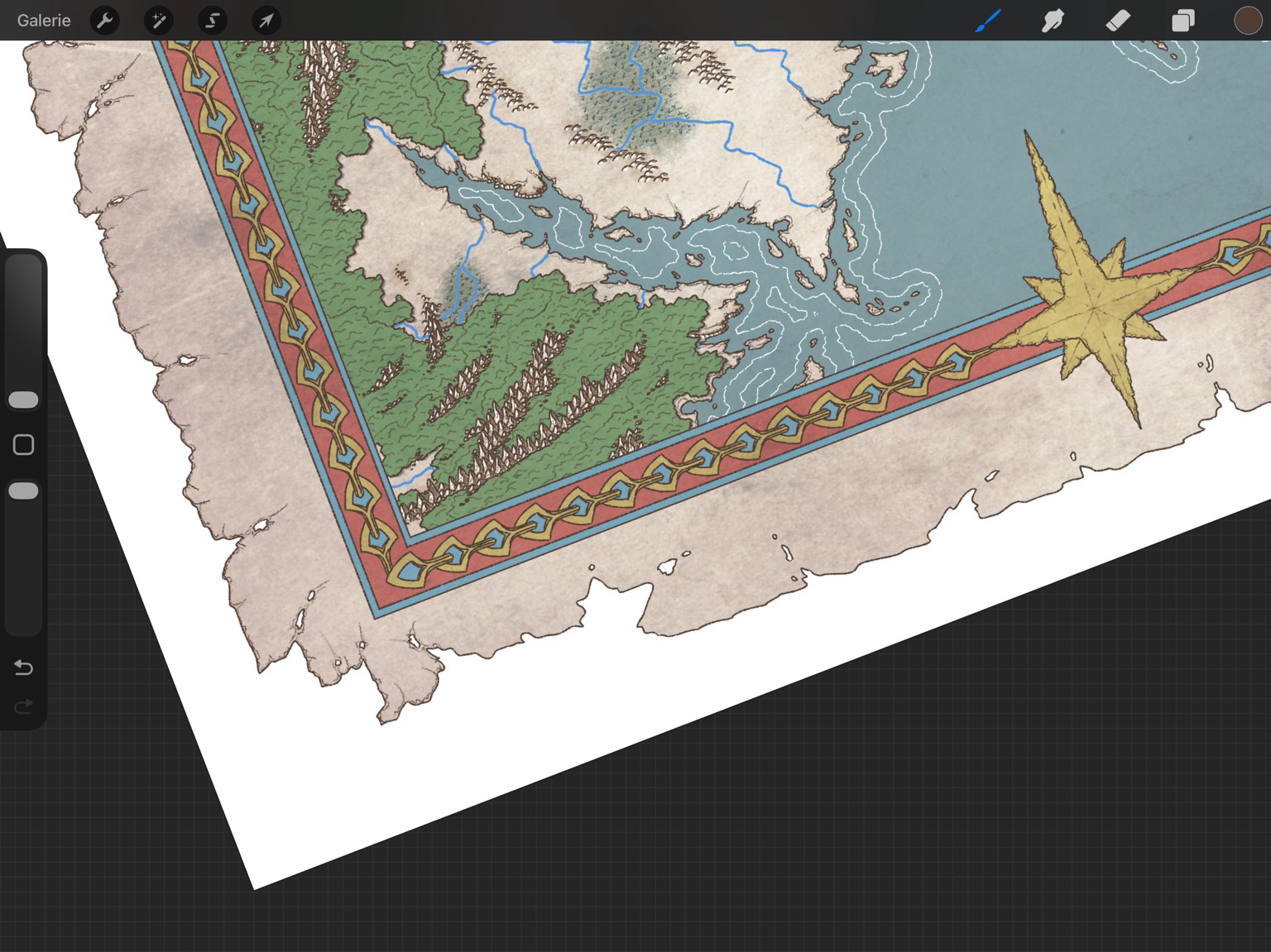The image size is (1271, 952).
Task: Open the Actions wrench menu
Action: [x=105, y=21]
